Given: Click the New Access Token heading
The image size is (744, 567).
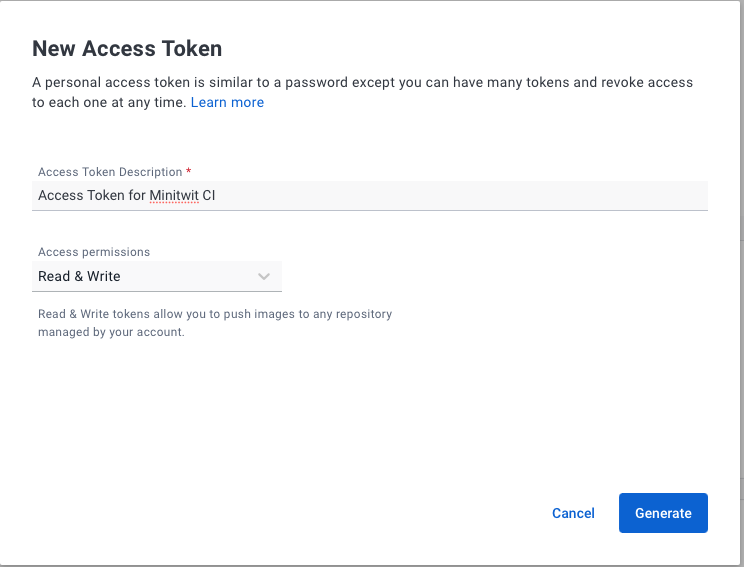Looking at the screenshot, I should click(127, 48).
